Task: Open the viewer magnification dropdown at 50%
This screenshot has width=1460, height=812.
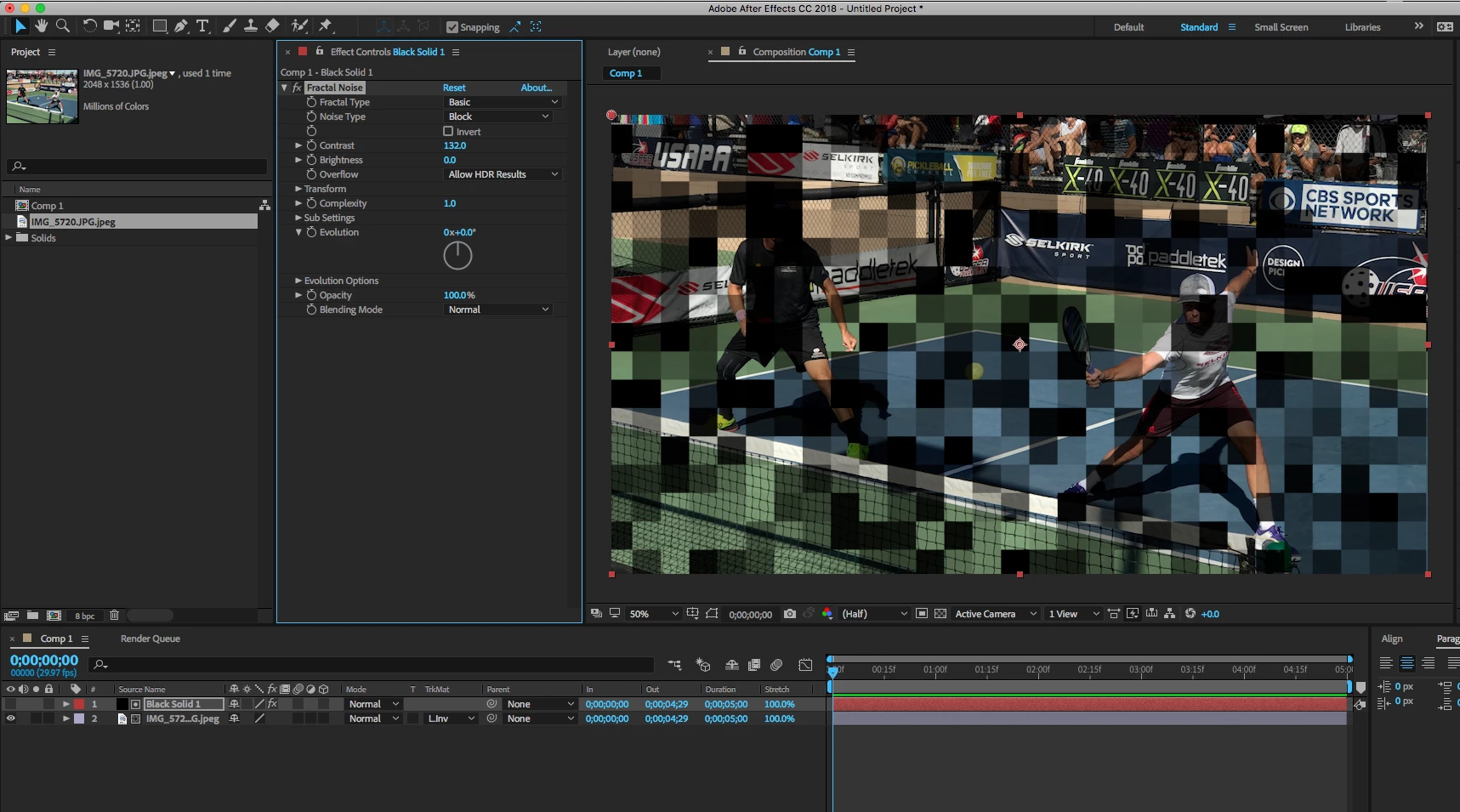Action: [653, 614]
